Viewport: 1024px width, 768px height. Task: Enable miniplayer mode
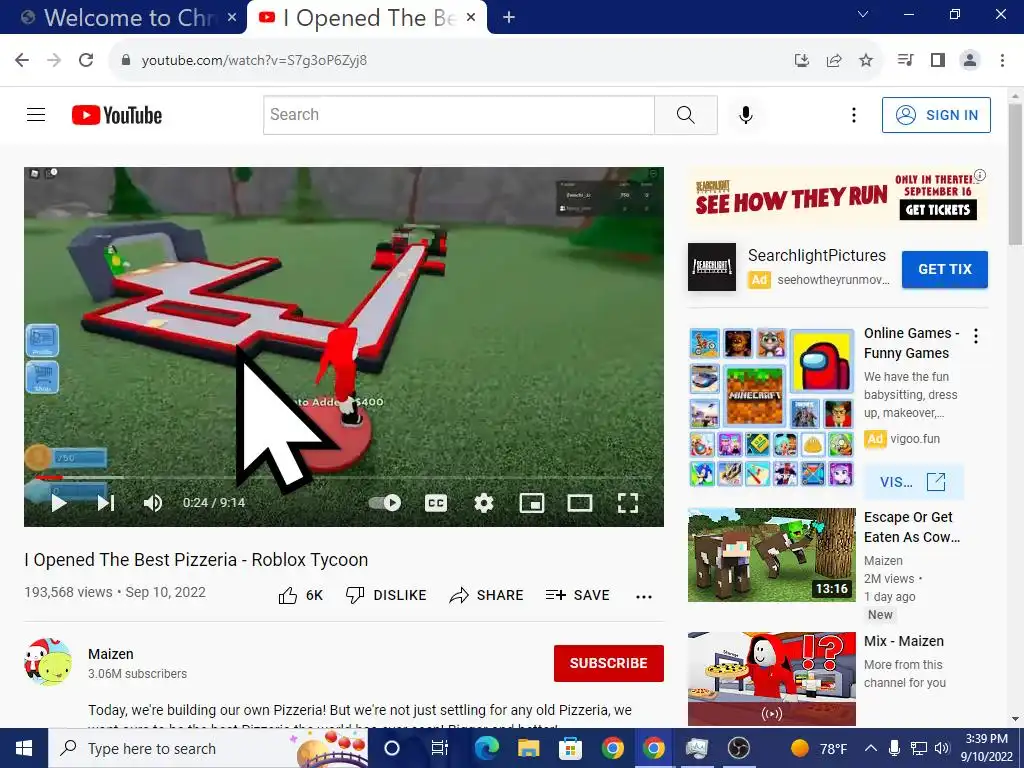point(532,503)
